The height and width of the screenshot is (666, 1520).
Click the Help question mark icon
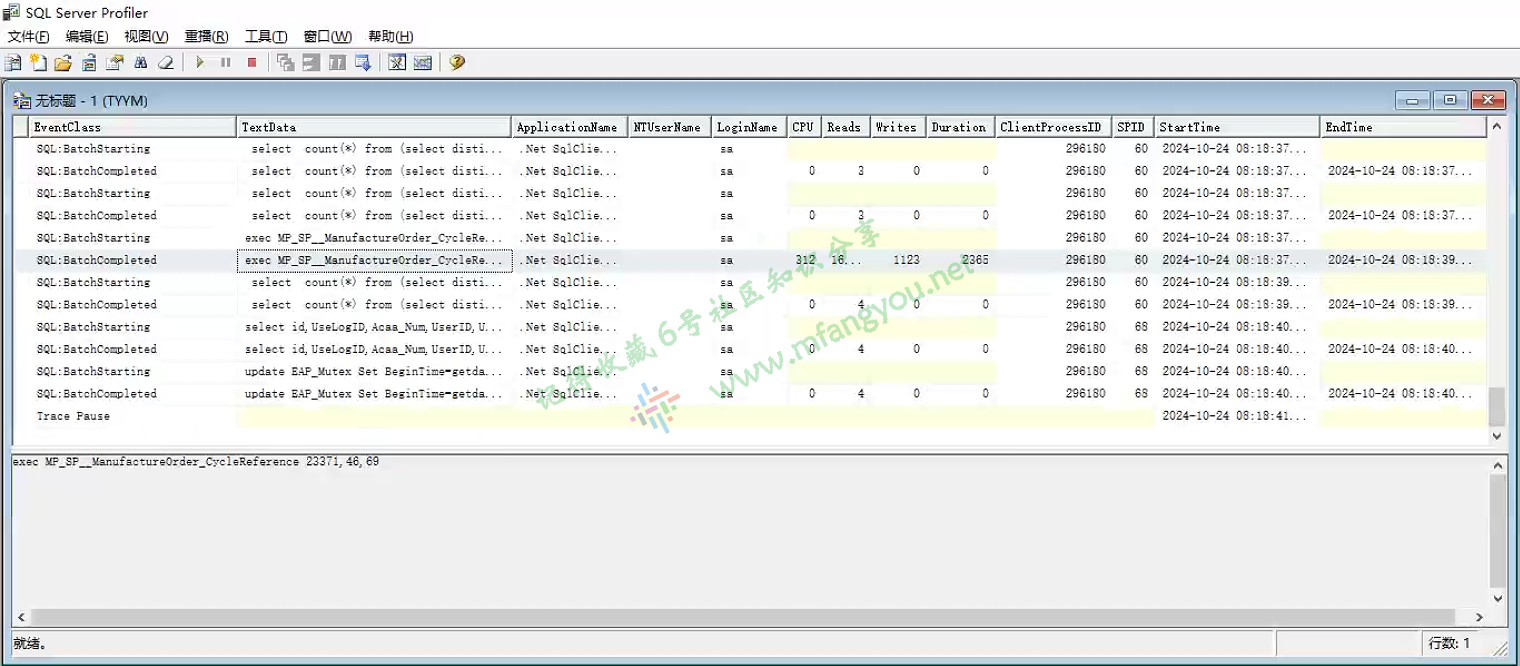[x=457, y=63]
